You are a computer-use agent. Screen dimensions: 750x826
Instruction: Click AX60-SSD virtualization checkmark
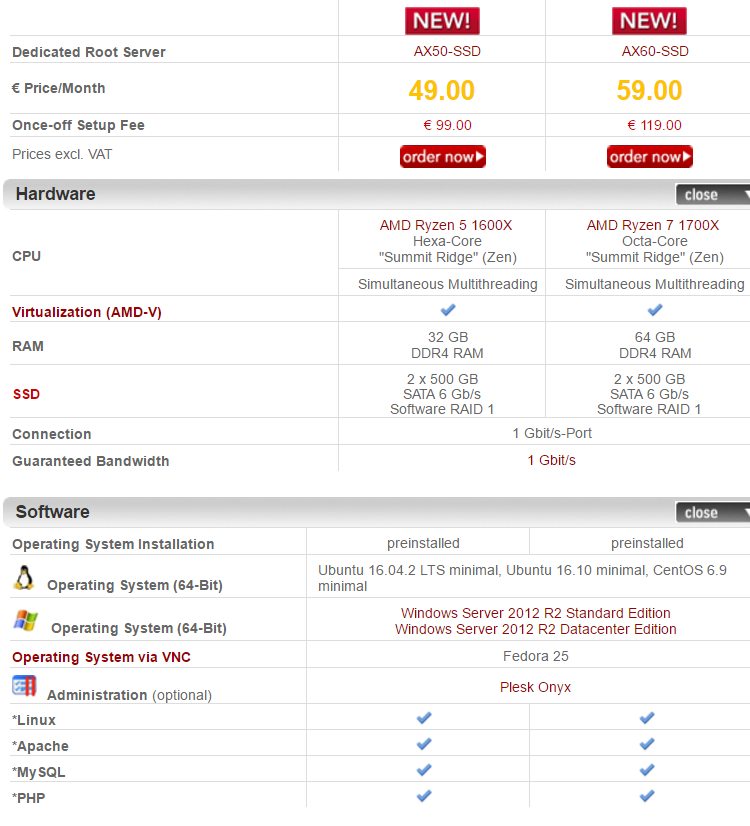coord(655,310)
